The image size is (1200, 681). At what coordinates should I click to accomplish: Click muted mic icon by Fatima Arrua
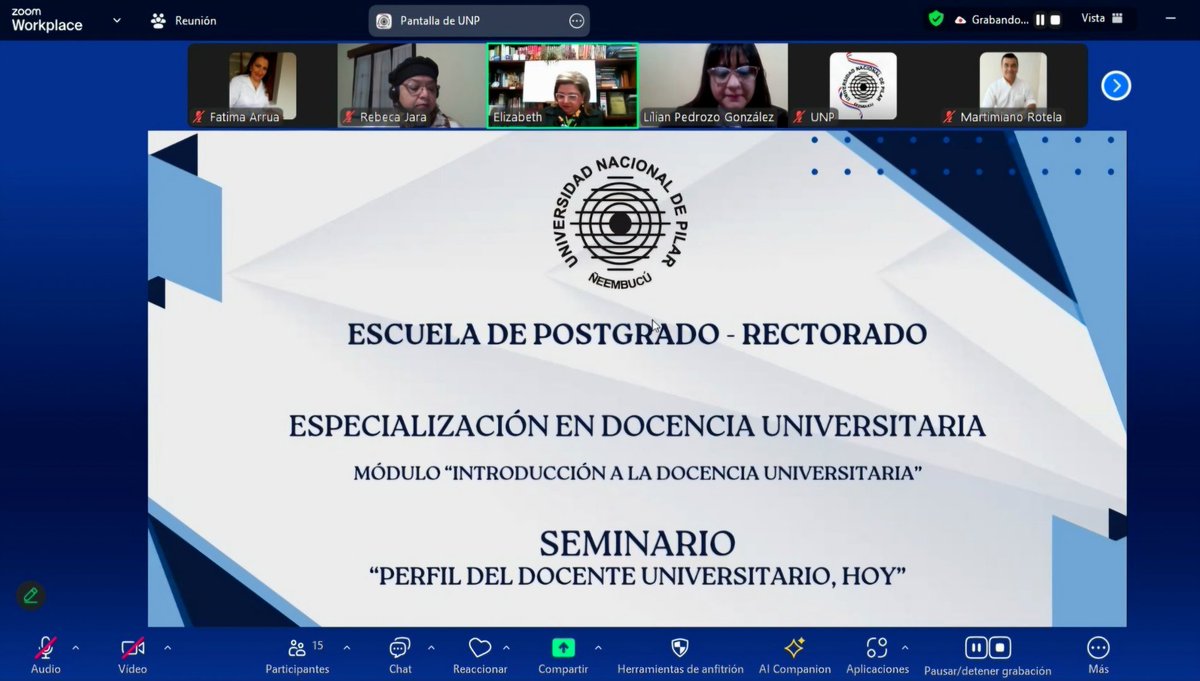[199, 117]
